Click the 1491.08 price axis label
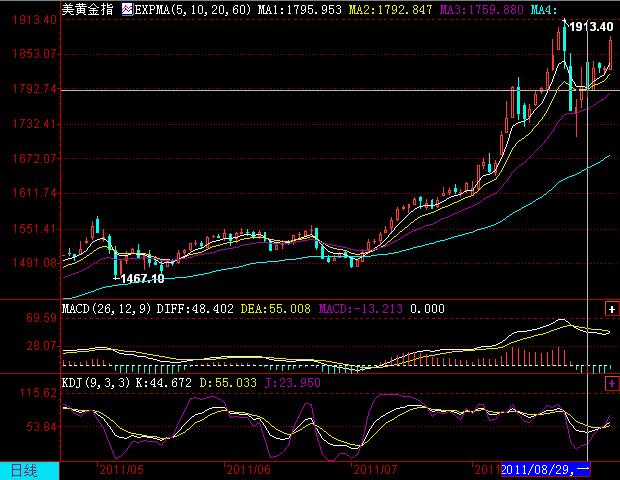Screen dimensions: 620x480 tap(34, 263)
